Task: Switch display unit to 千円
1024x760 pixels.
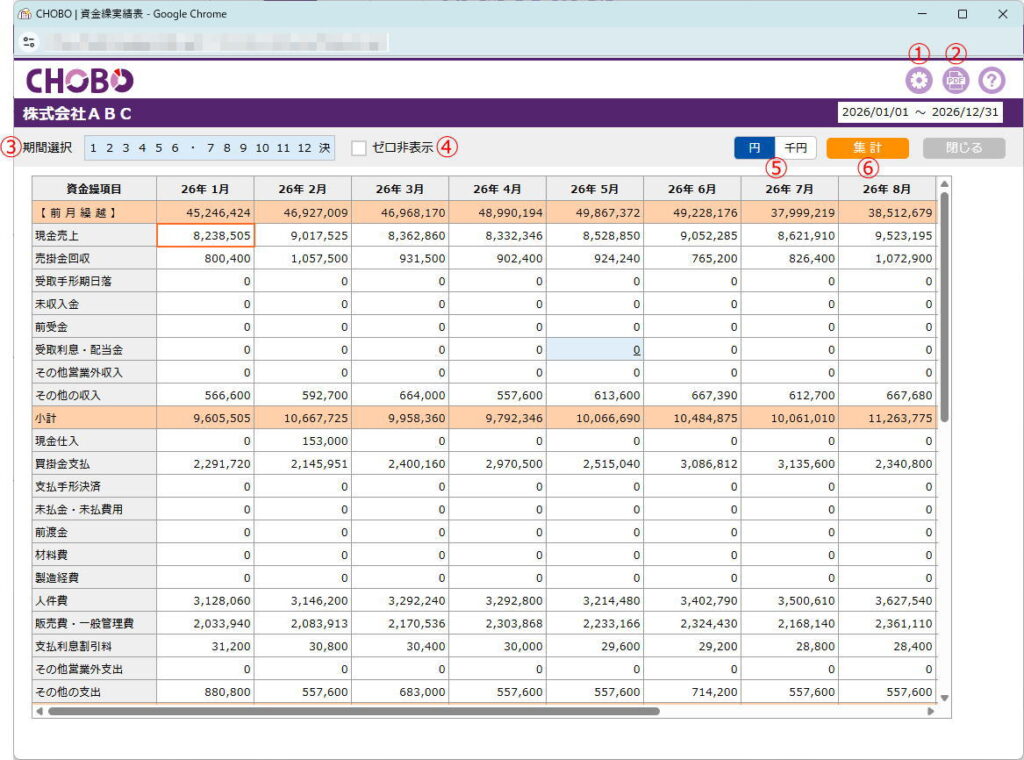Action: (x=796, y=148)
